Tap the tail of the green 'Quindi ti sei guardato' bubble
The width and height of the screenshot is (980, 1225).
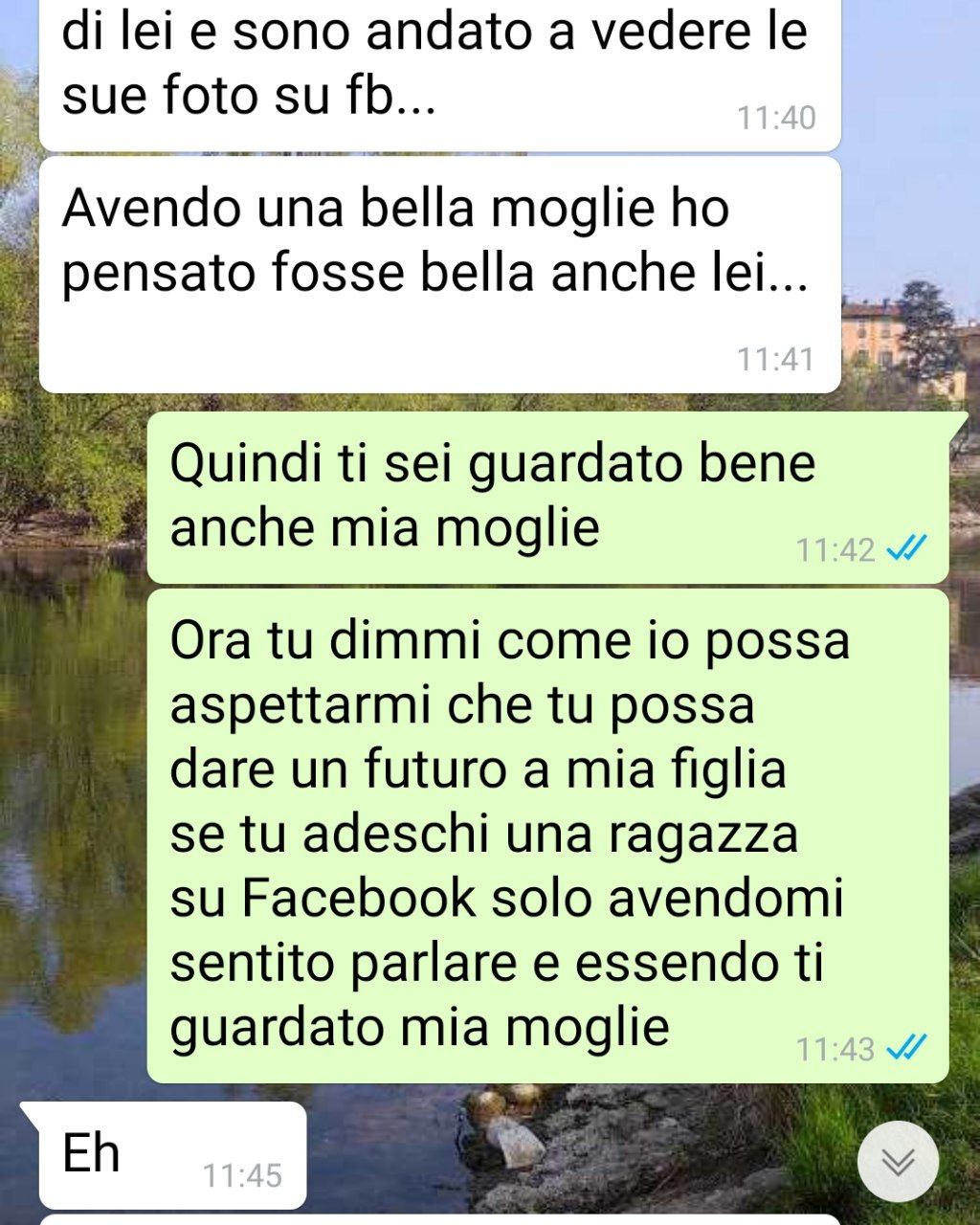(958, 426)
